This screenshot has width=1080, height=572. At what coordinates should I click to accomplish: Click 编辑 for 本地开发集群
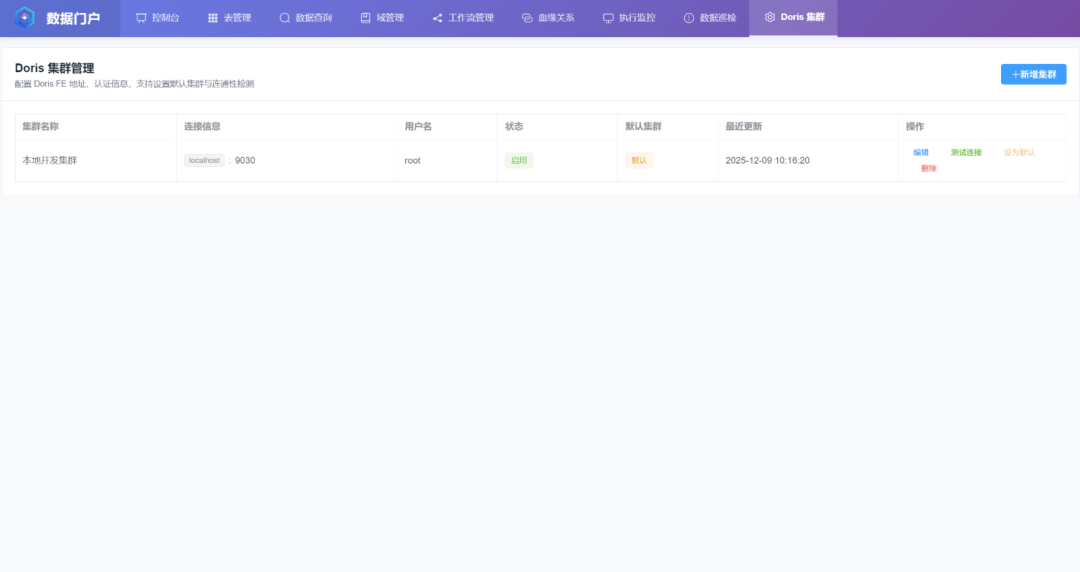point(921,152)
